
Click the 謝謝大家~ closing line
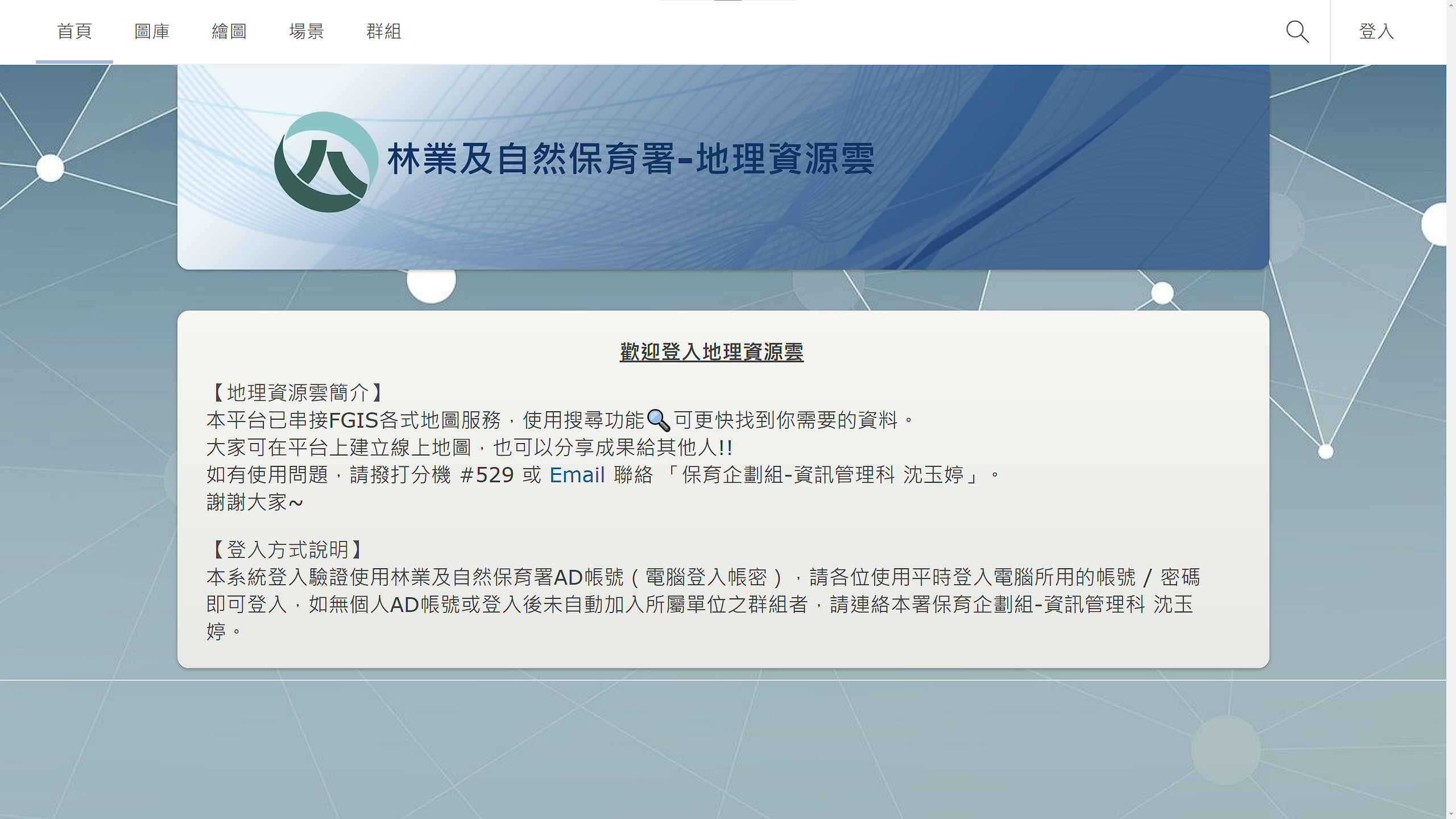255,502
